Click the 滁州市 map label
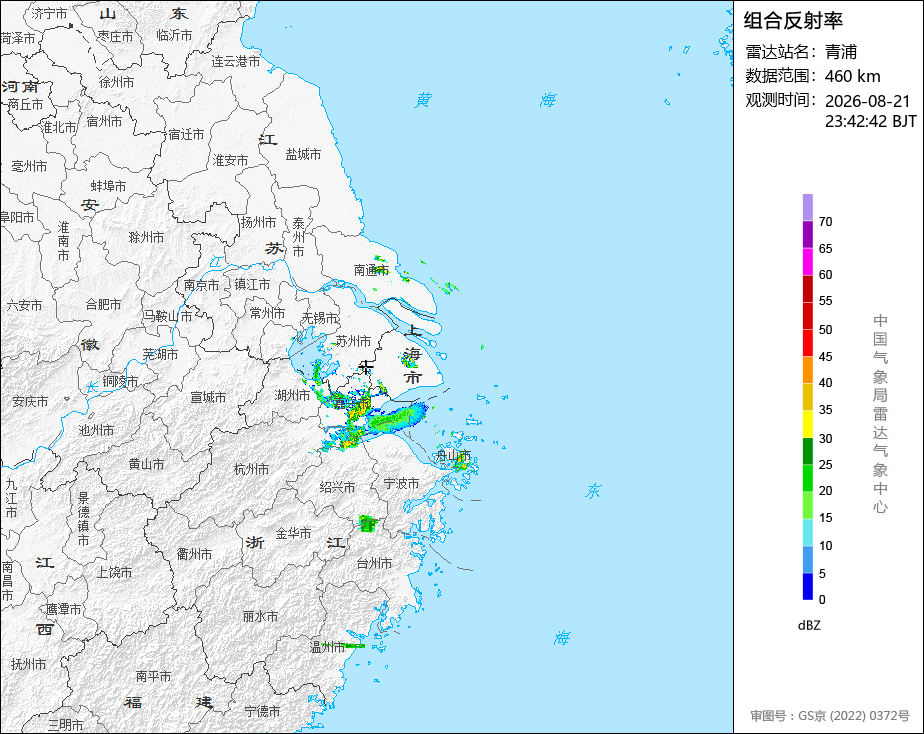This screenshot has height=734, width=924. point(146,237)
